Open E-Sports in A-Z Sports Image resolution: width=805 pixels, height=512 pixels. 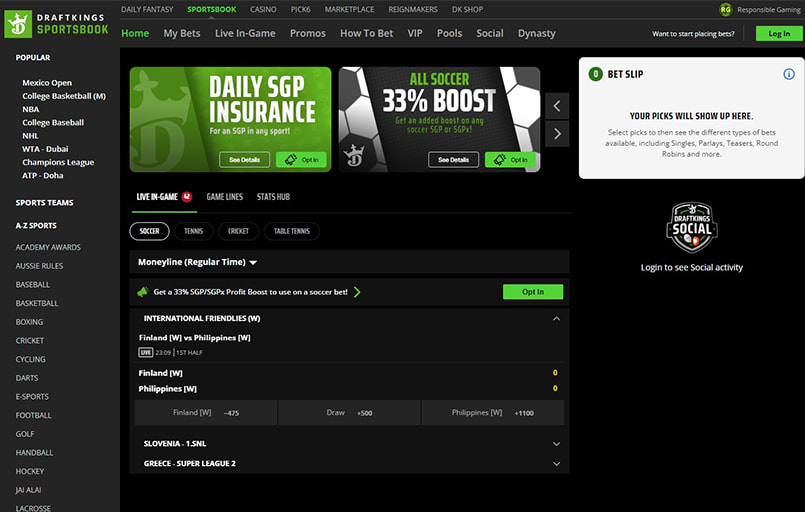(x=32, y=396)
